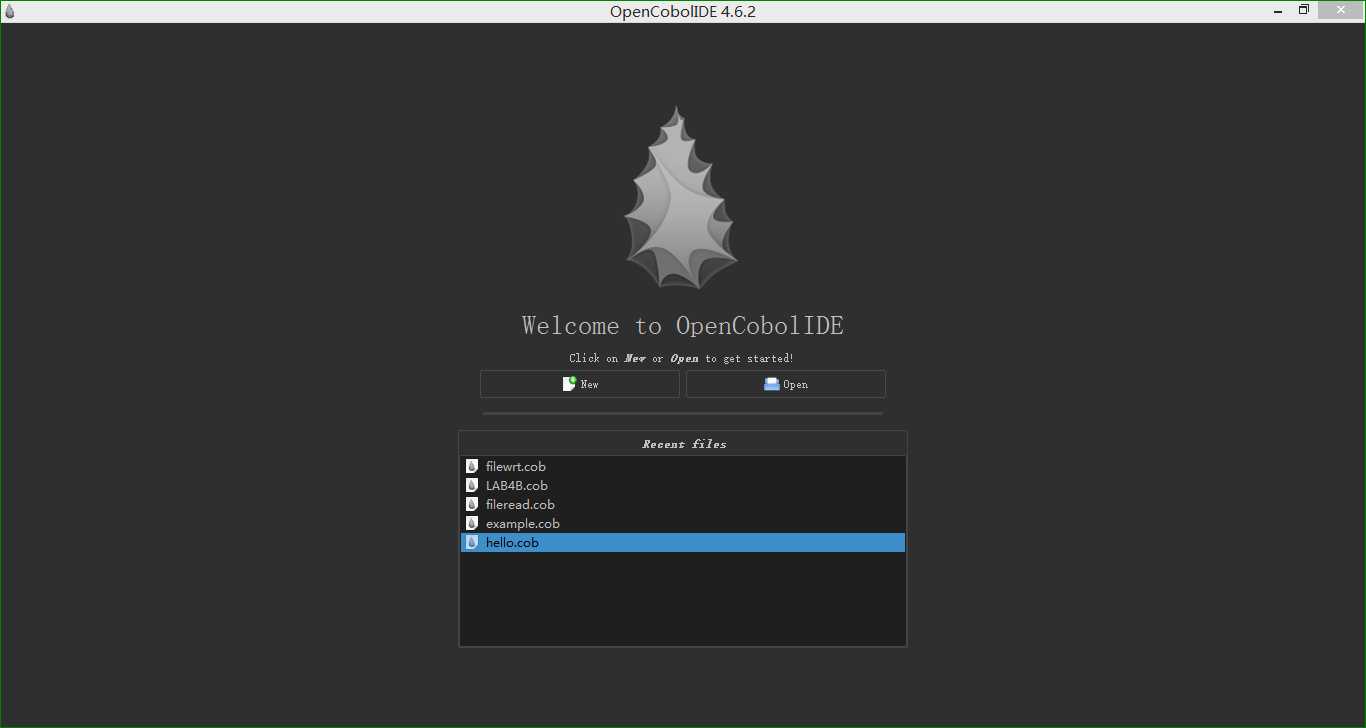This screenshot has height=728, width=1366.
Task: Restore down the OpenCobolIDE window
Action: tap(1304, 11)
